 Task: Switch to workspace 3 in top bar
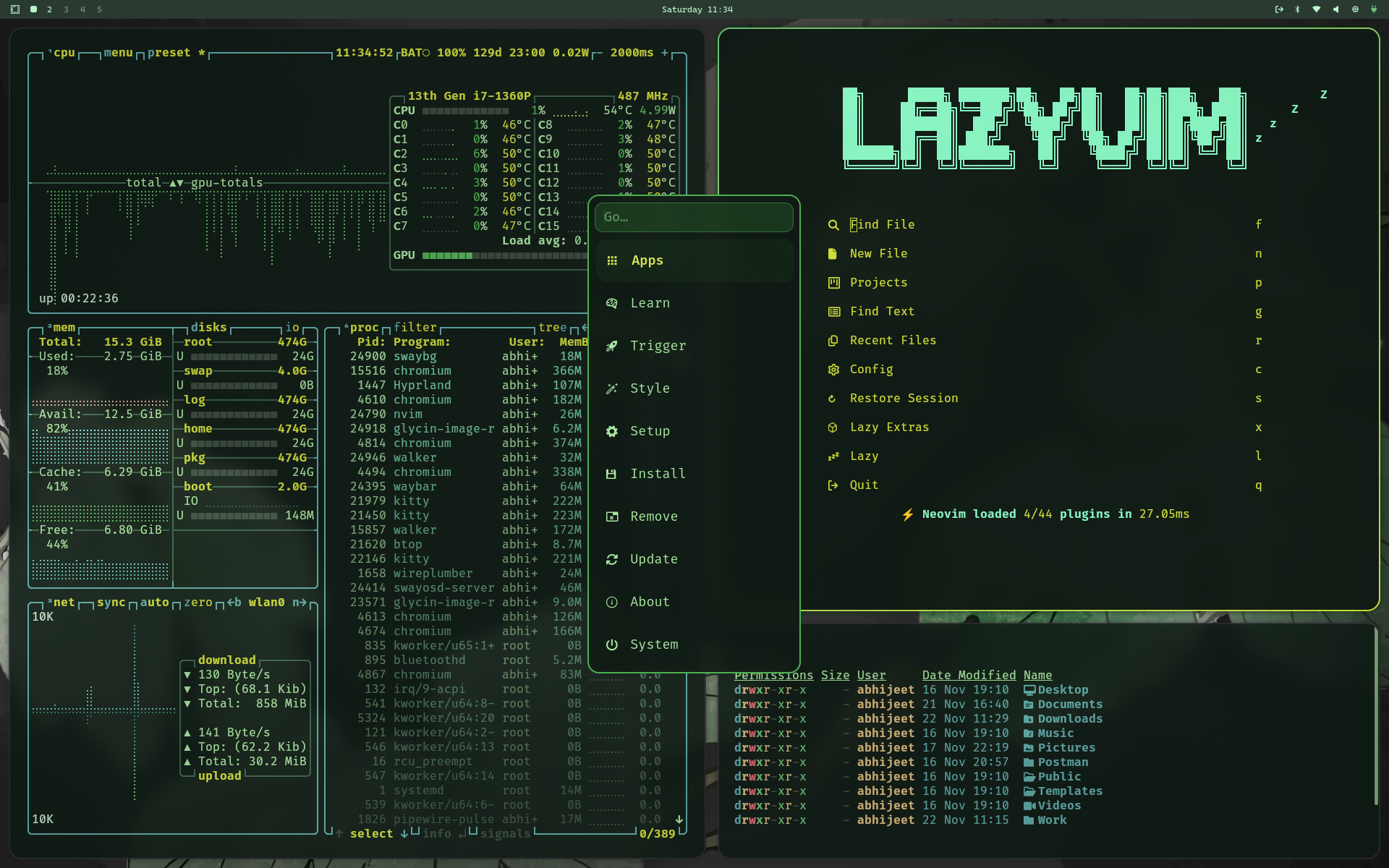coord(66,9)
